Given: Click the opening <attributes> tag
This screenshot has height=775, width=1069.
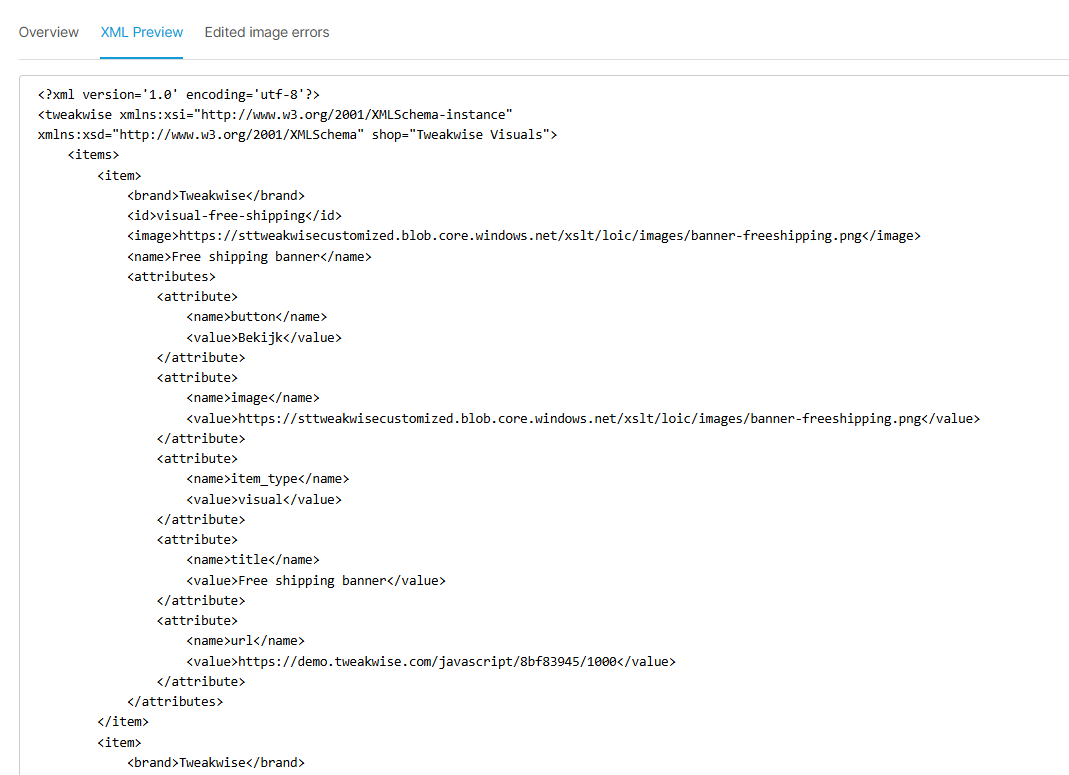Looking at the screenshot, I should (x=171, y=277).
